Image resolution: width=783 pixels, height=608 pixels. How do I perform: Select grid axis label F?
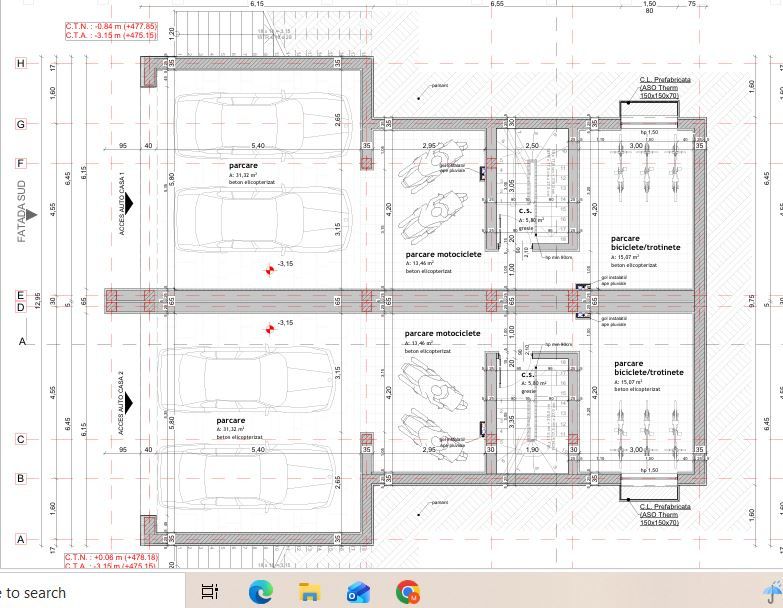click(x=20, y=163)
